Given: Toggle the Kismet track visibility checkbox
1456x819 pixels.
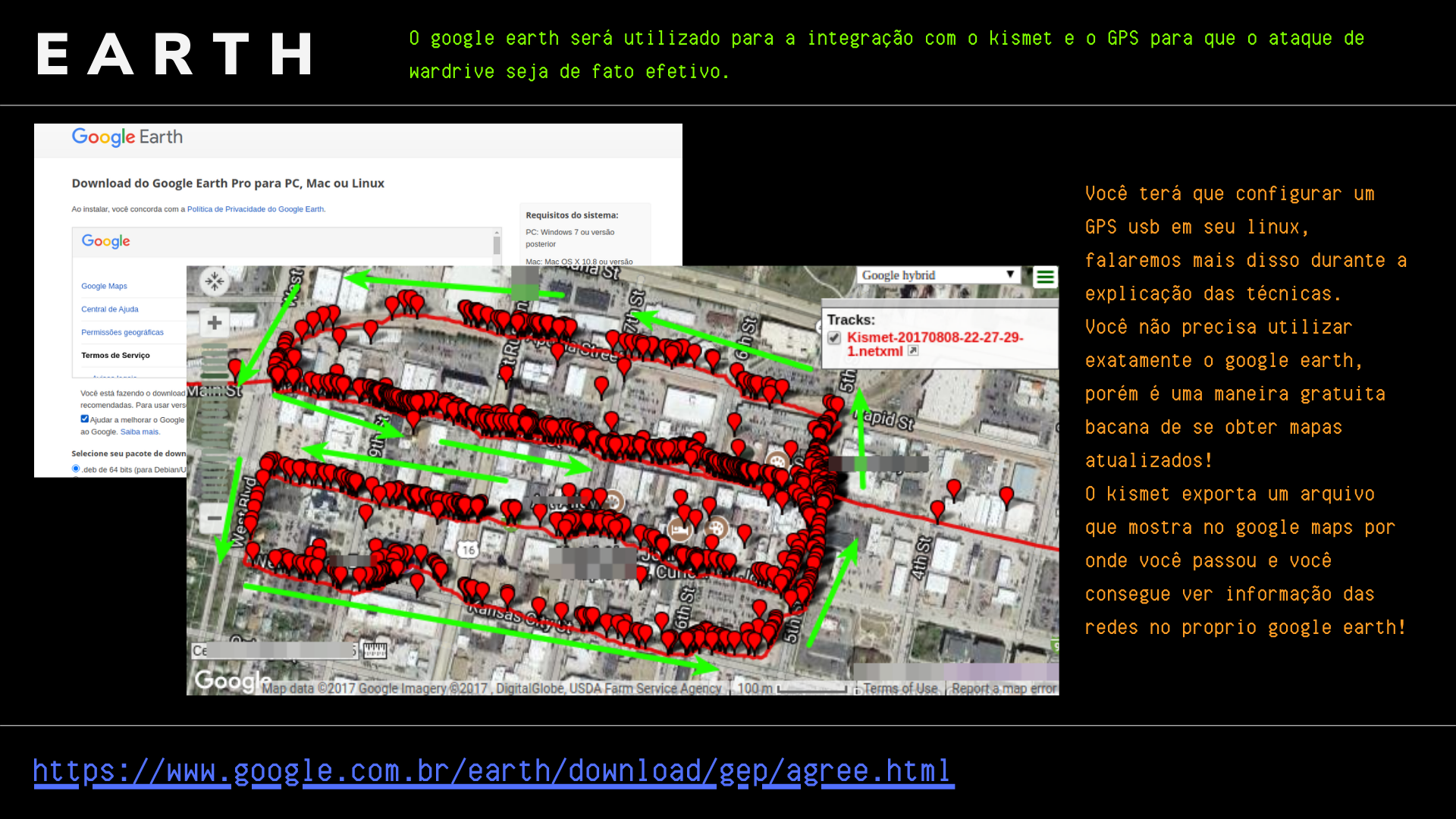Looking at the screenshot, I should click(x=834, y=338).
